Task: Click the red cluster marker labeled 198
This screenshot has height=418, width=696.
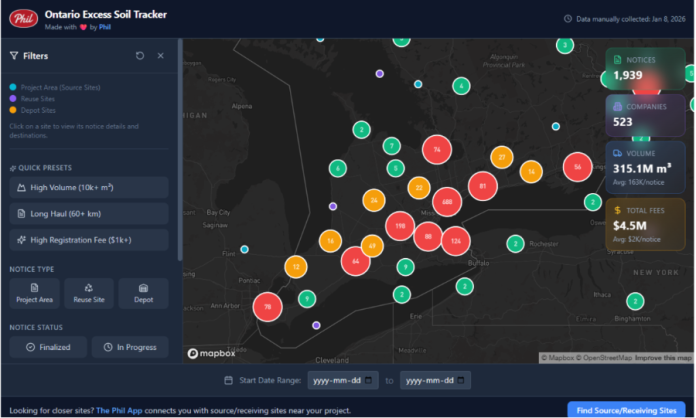Action: click(x=400, y=226)
